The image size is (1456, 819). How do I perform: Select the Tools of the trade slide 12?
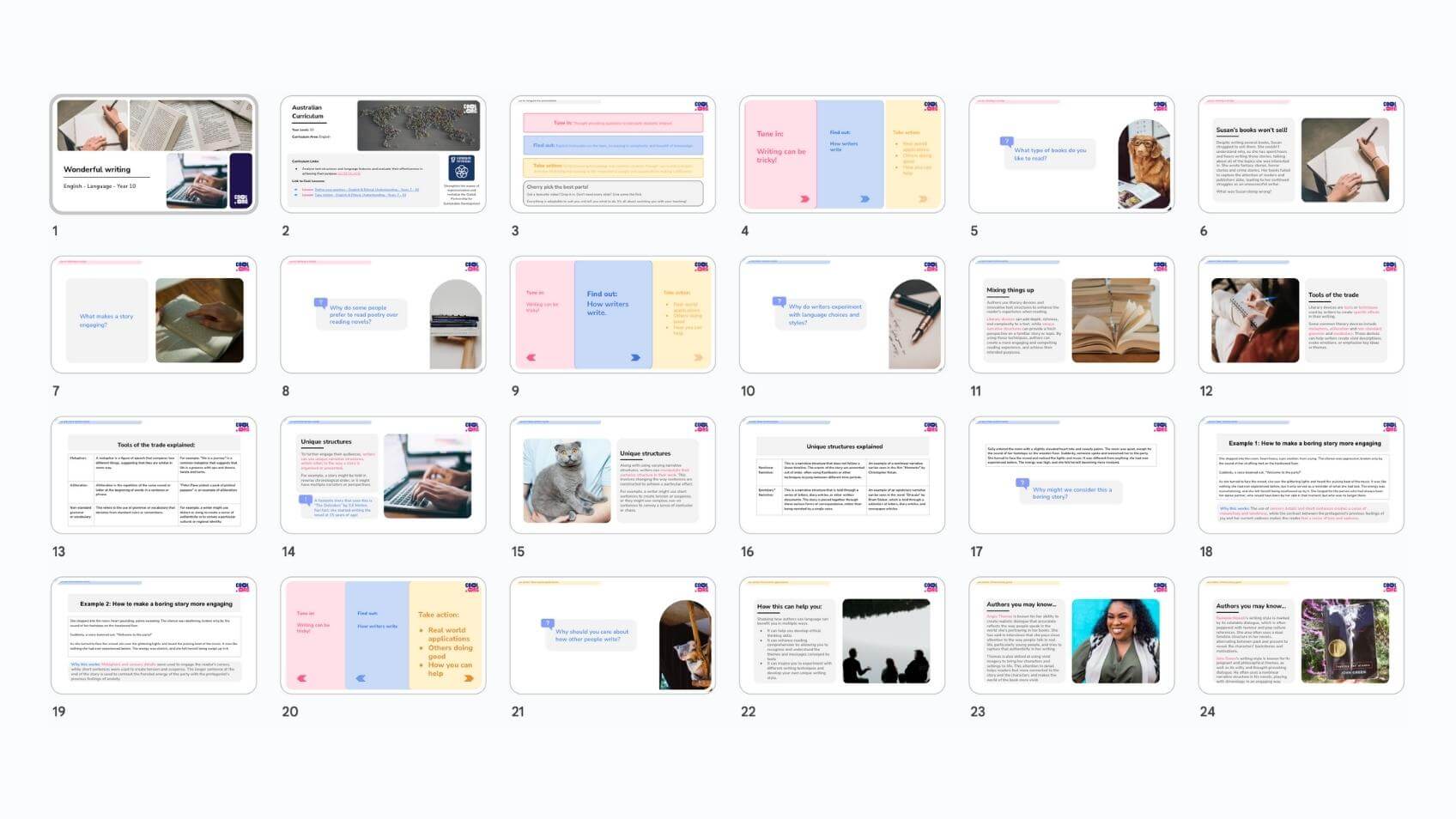1301,315
